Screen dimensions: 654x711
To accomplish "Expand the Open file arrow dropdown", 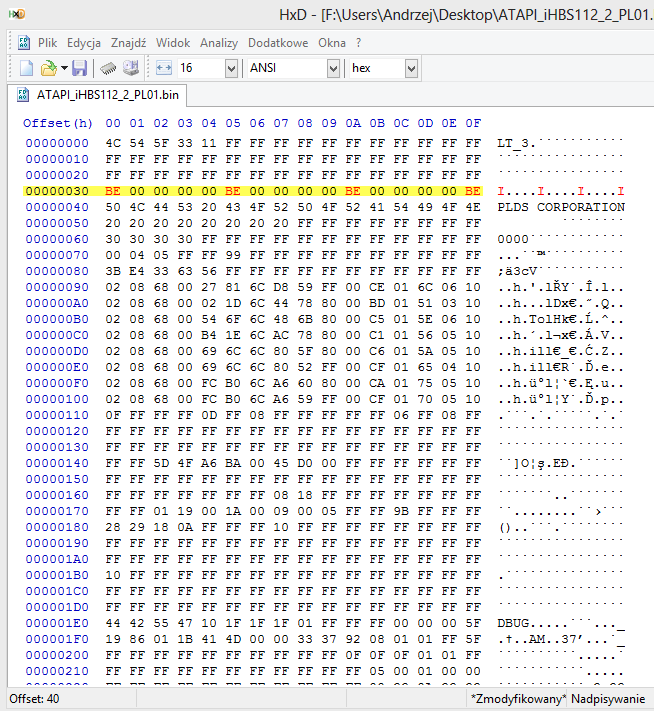I will 64,68.
